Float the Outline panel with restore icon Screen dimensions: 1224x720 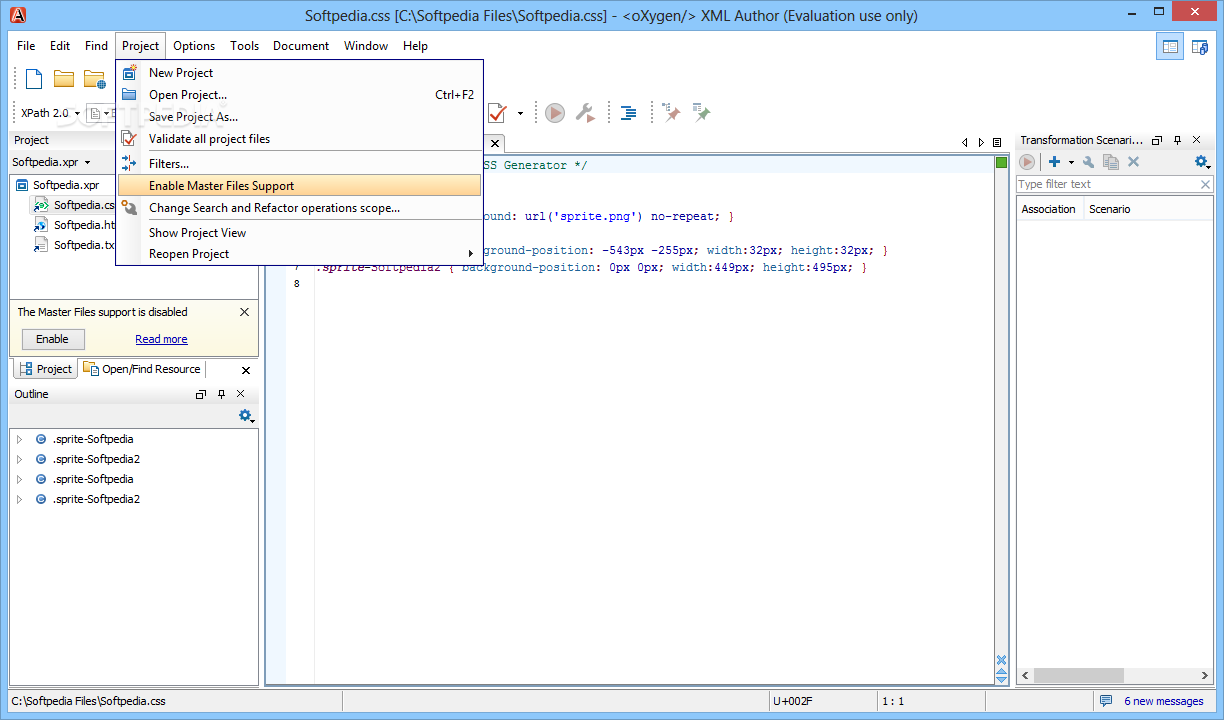pyautogui.click(x=201, y=395)
